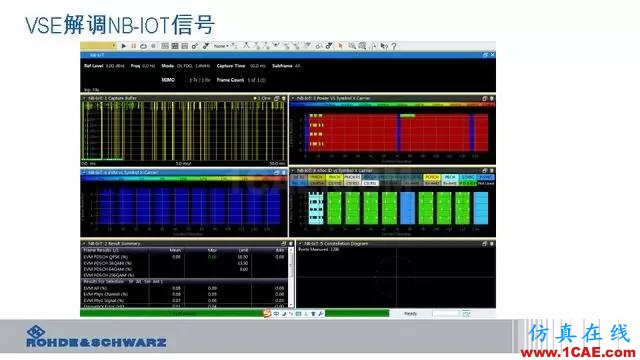Open the "None" marker dropdown in toolbar
This screenshot has height=360, width=640.
coord(221,46)
